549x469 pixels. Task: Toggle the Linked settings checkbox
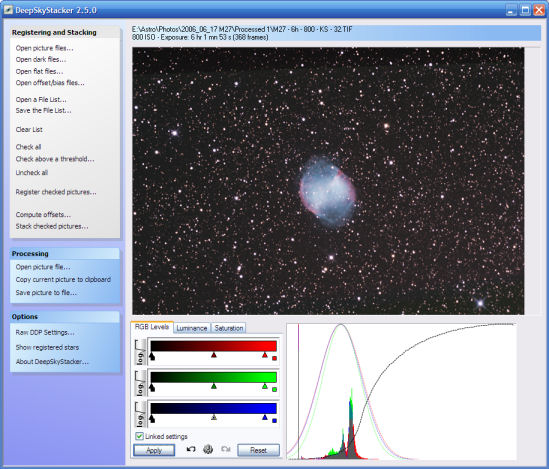point(139,436)
